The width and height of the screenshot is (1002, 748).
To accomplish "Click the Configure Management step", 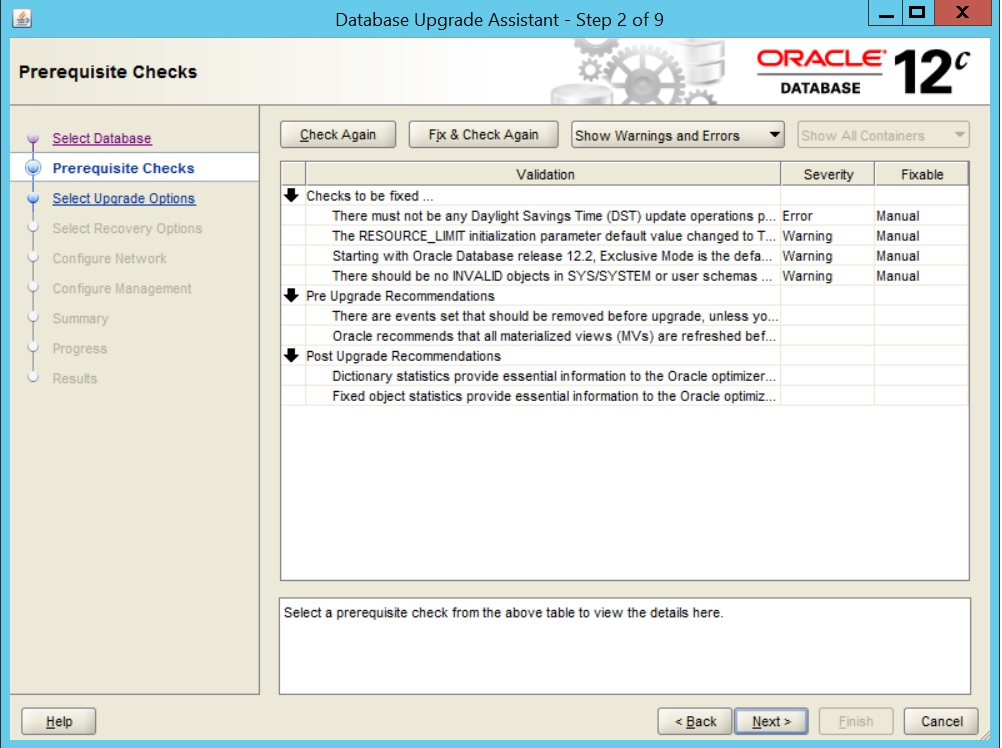I will pyautogui.click(x=122, y=288).
